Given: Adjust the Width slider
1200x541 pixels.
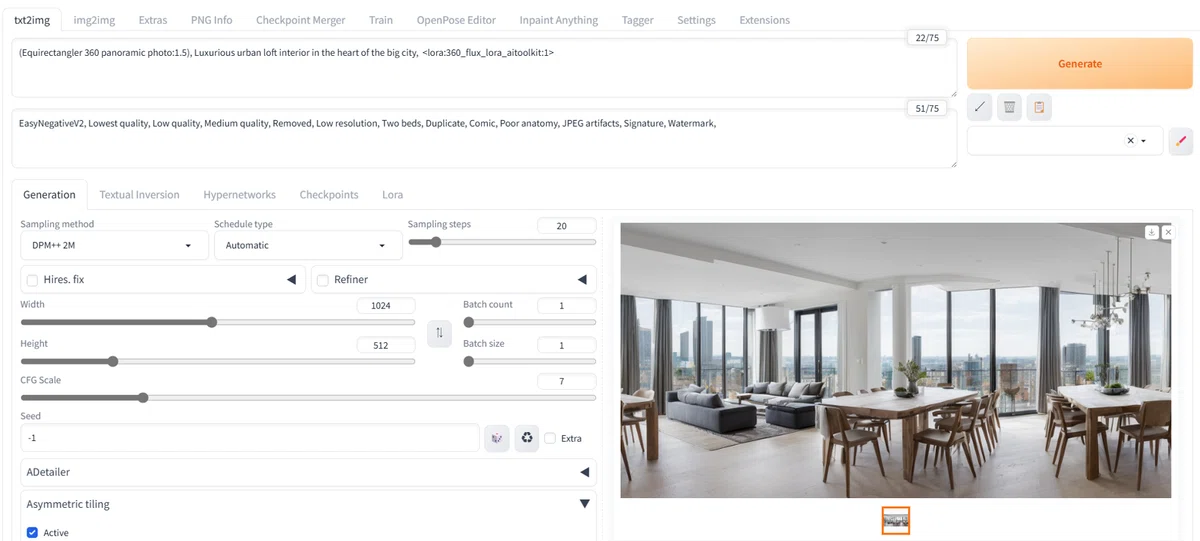Looking at the screenshot, I should [218, 322].
